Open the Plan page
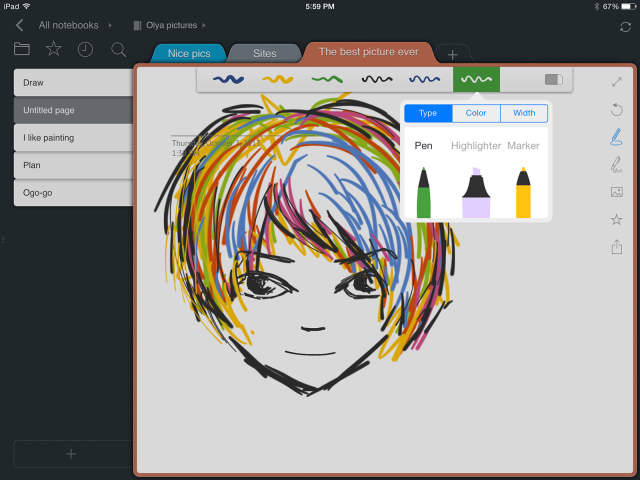Image resolution: width=640 pixels, height=480 pixels. coord(73,165)
